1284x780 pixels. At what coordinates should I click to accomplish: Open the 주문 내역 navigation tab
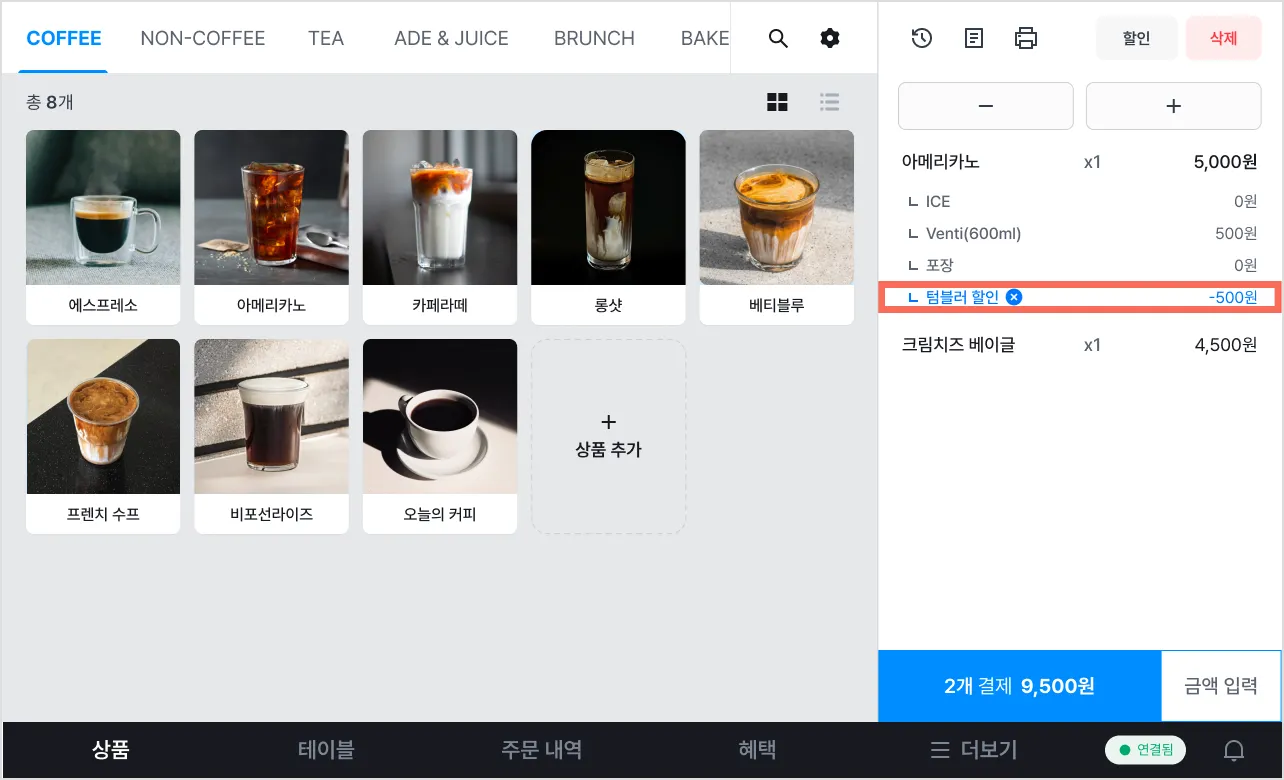(541, 749)
